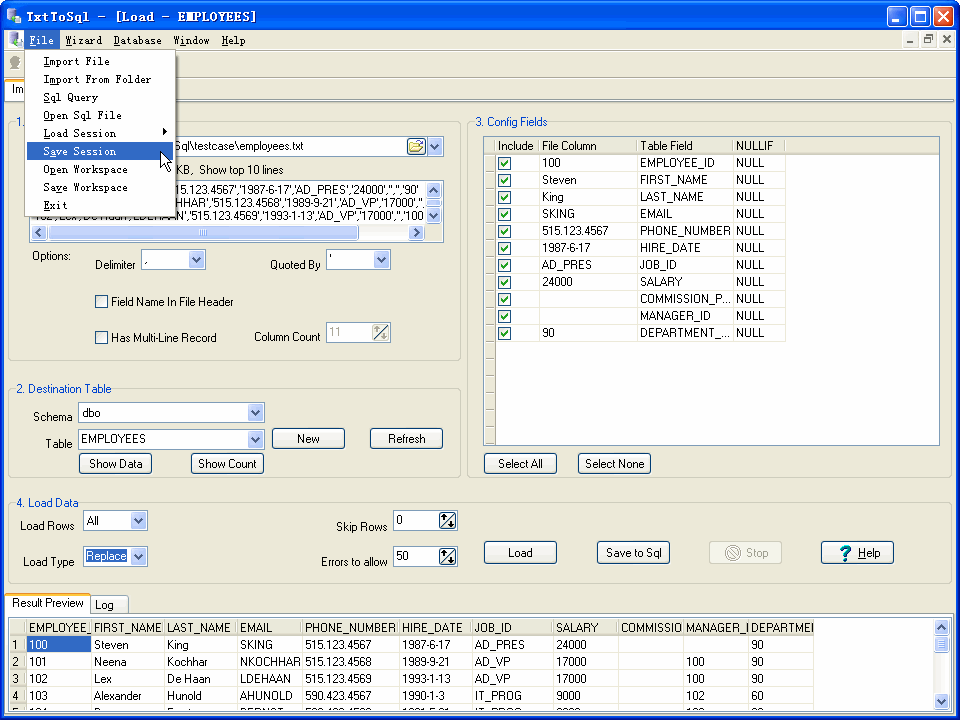Click the Help button with question mark
The image size is (960, 720).
click(x=857, y=553)
